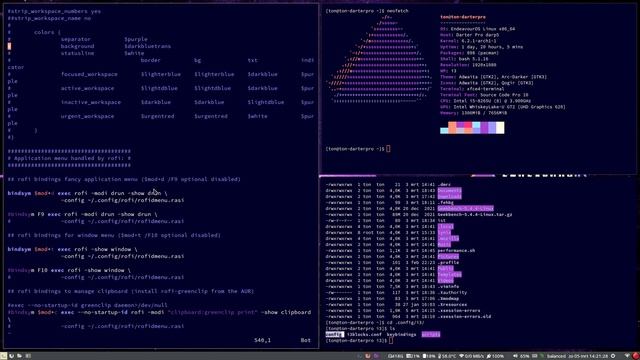Screen dimensions: 640x360
Task: Click the orange color block in neofetch output
Action: [x=452, y=128]
